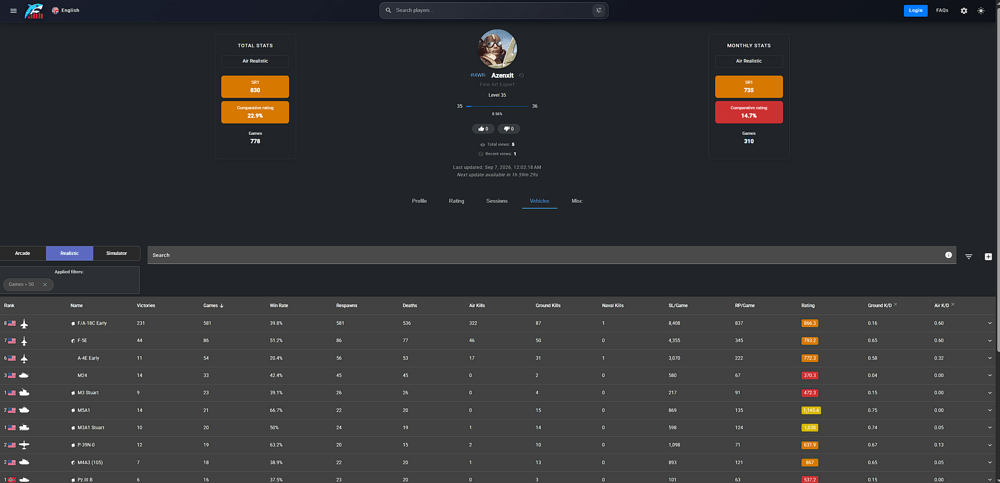Click the dolphin site logo
1000x483 pixels.
(34, 11)
